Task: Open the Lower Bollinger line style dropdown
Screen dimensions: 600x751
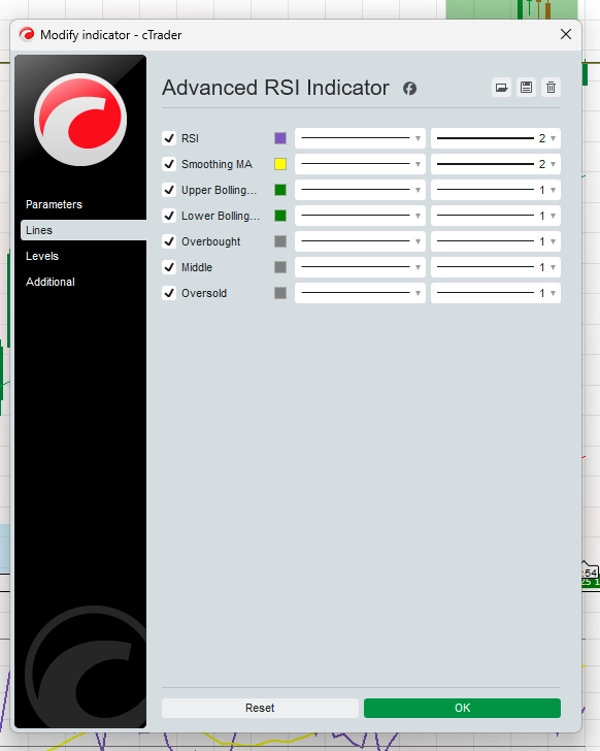Action: click(x=360, y=216)
